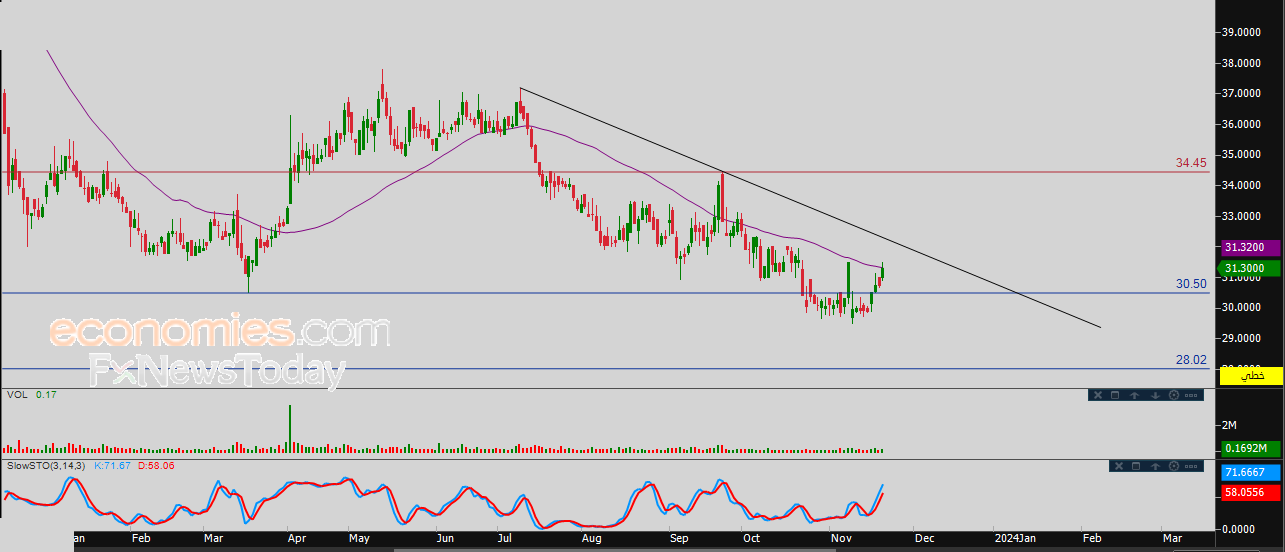Image resolution: width=1285 pixels, height=552 pixels.
Task: Click the 33.0000 price axis label
Action: pyautogui.click(x=1242, y=216)
